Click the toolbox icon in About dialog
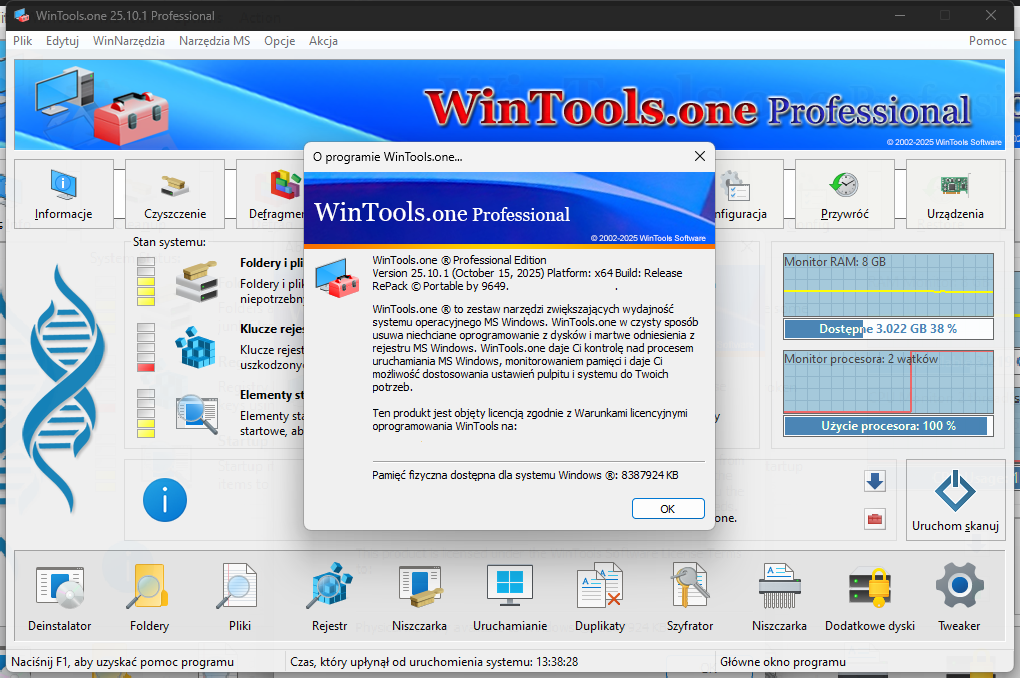This screenshot has width=1020, height=678. [337, 277]
